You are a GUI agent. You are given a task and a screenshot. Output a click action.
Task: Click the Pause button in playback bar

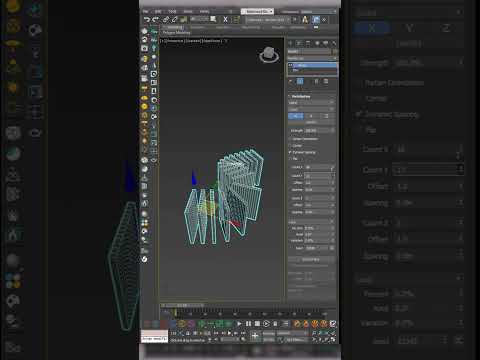tap(248, 324)
